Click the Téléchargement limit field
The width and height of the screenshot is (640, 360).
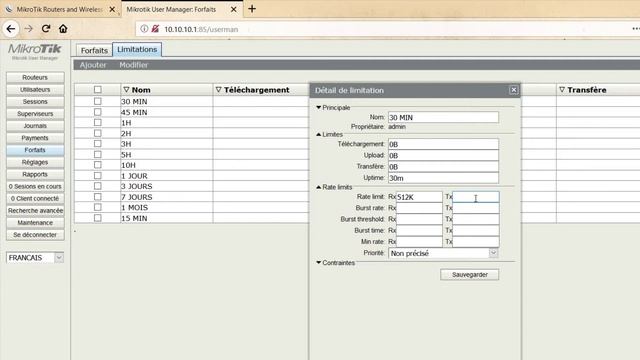pos(443,144)
